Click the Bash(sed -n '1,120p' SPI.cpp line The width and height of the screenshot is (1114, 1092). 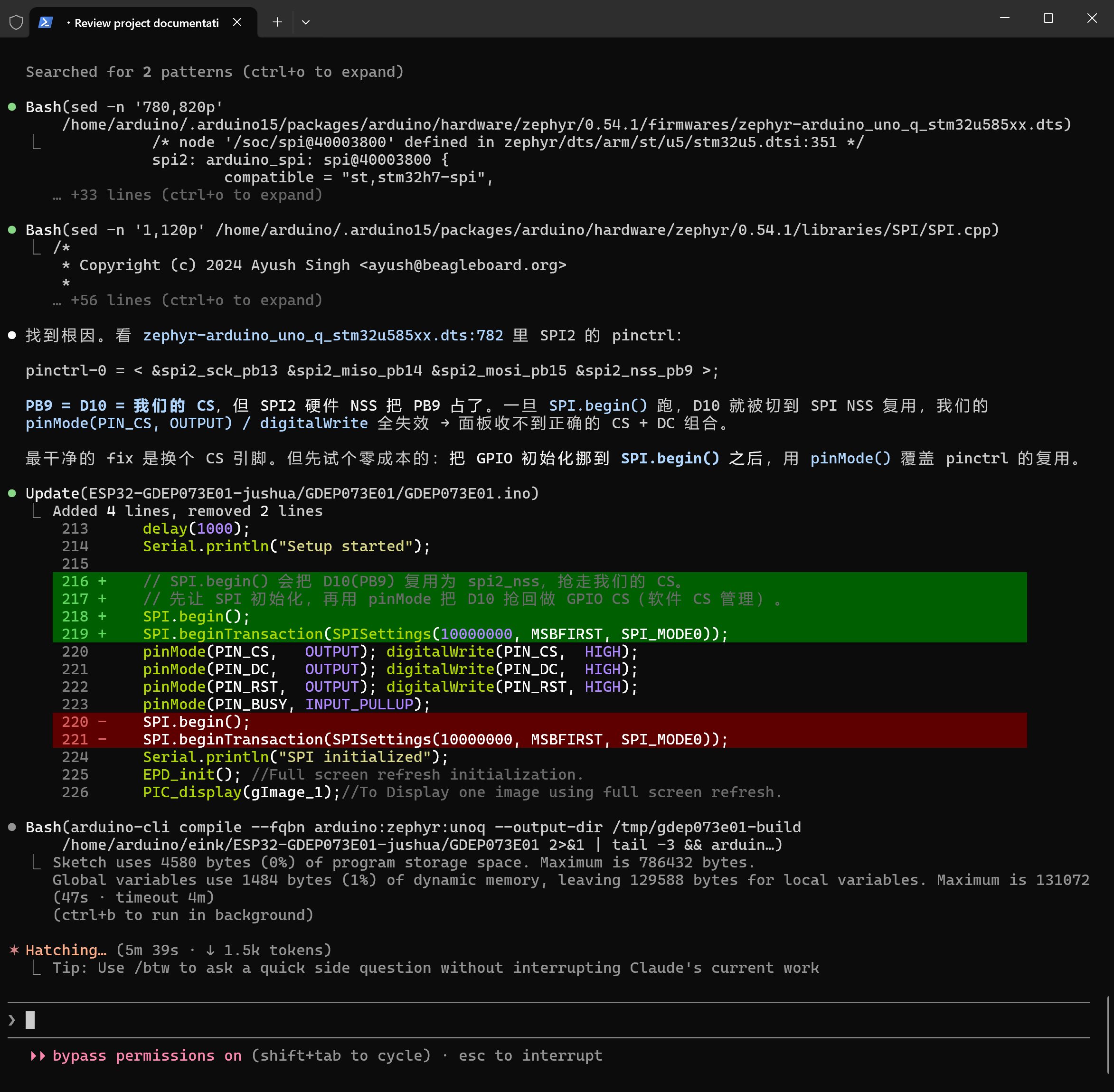512,231
